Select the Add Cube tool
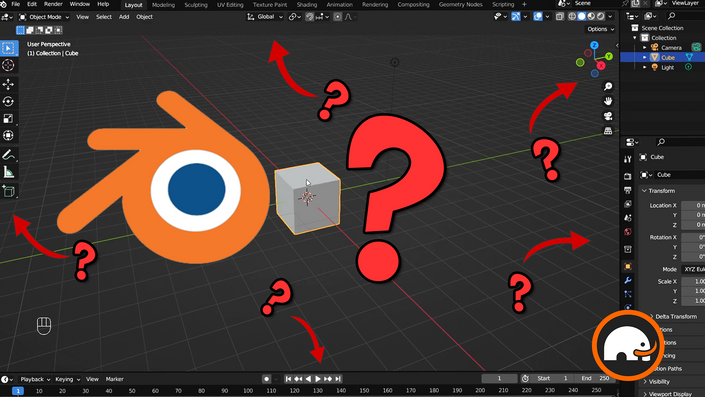705x397 pixels. coord(8,191)
